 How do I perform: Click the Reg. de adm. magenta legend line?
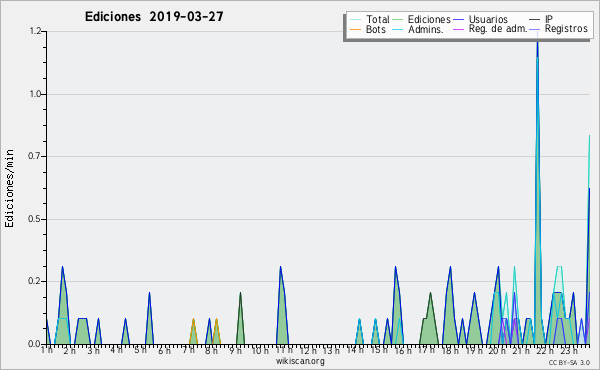coord(458,29)
